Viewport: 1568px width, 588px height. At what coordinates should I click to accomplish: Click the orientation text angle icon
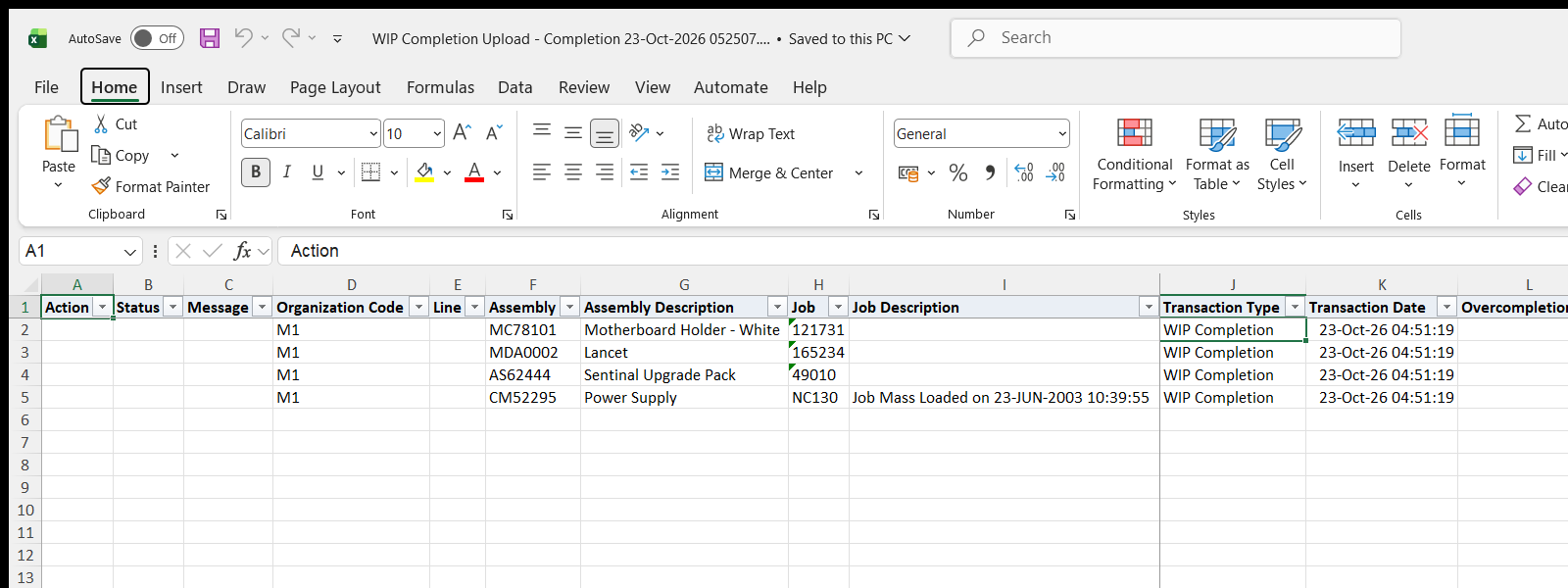pos(639,133)
